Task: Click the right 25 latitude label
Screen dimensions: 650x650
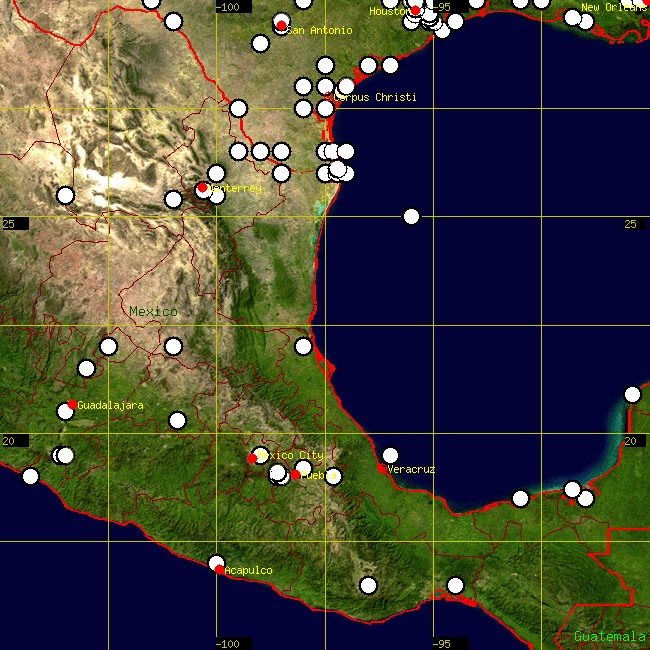Action: click(635, 224)
